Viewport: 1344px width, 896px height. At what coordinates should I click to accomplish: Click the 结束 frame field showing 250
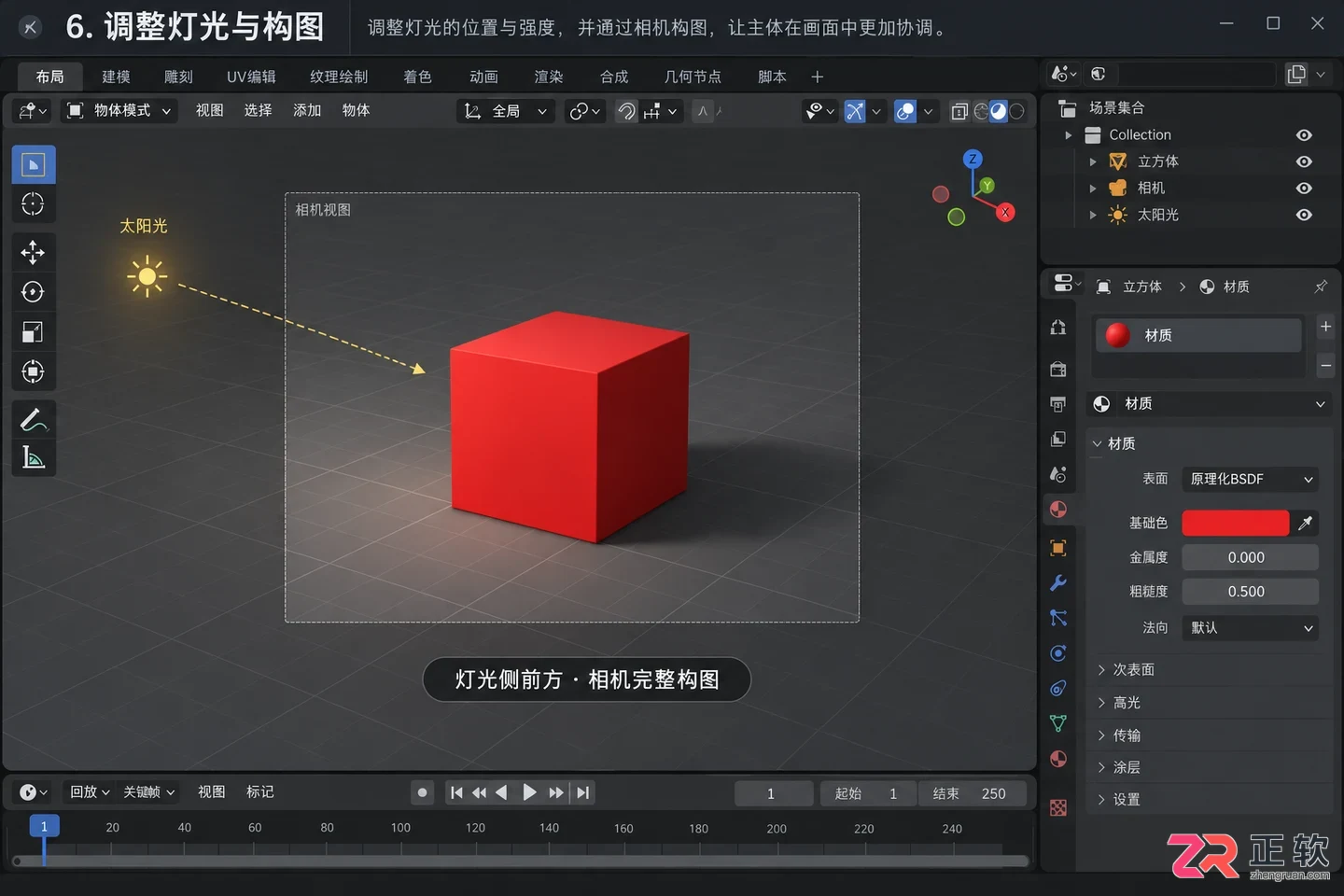pos(973,793)
